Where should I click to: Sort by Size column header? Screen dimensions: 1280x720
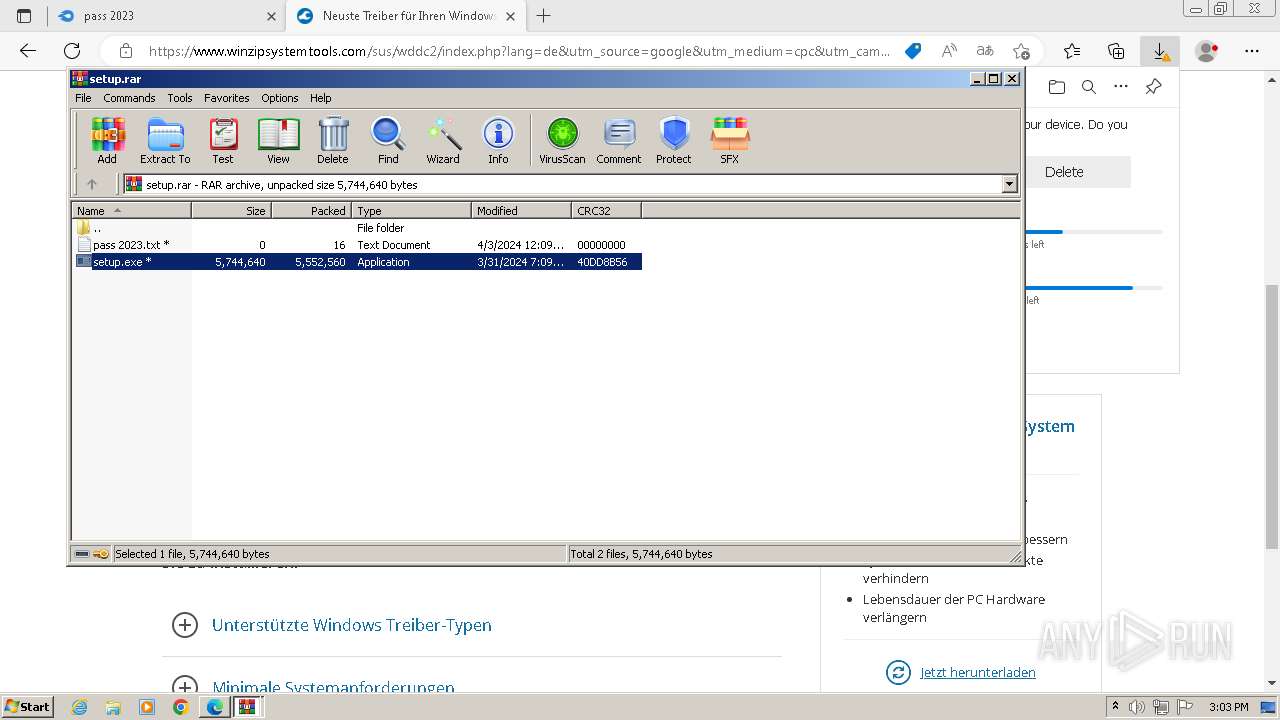[231, 211]
